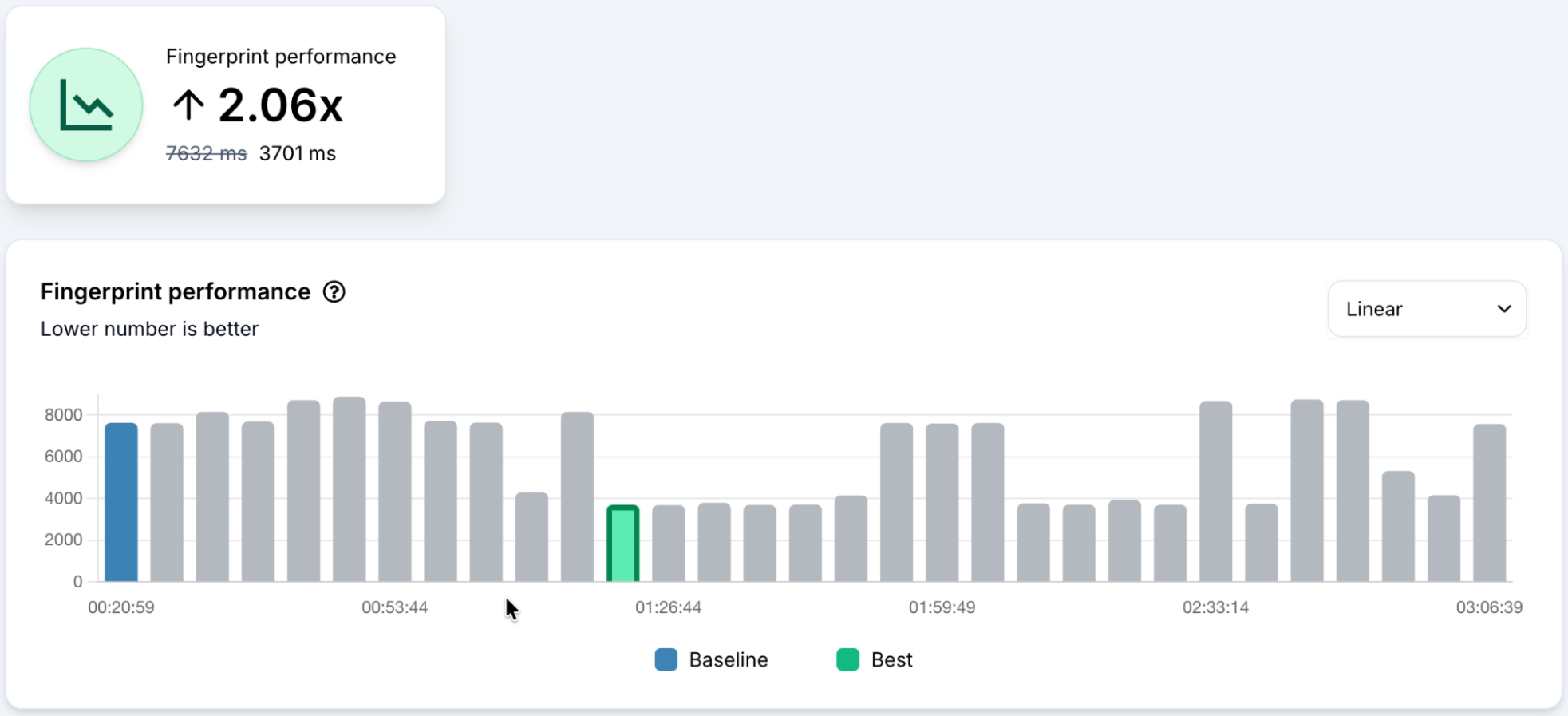
Task: Click the 02:33:14 time axis label
Action: (x=1215, y=607)
